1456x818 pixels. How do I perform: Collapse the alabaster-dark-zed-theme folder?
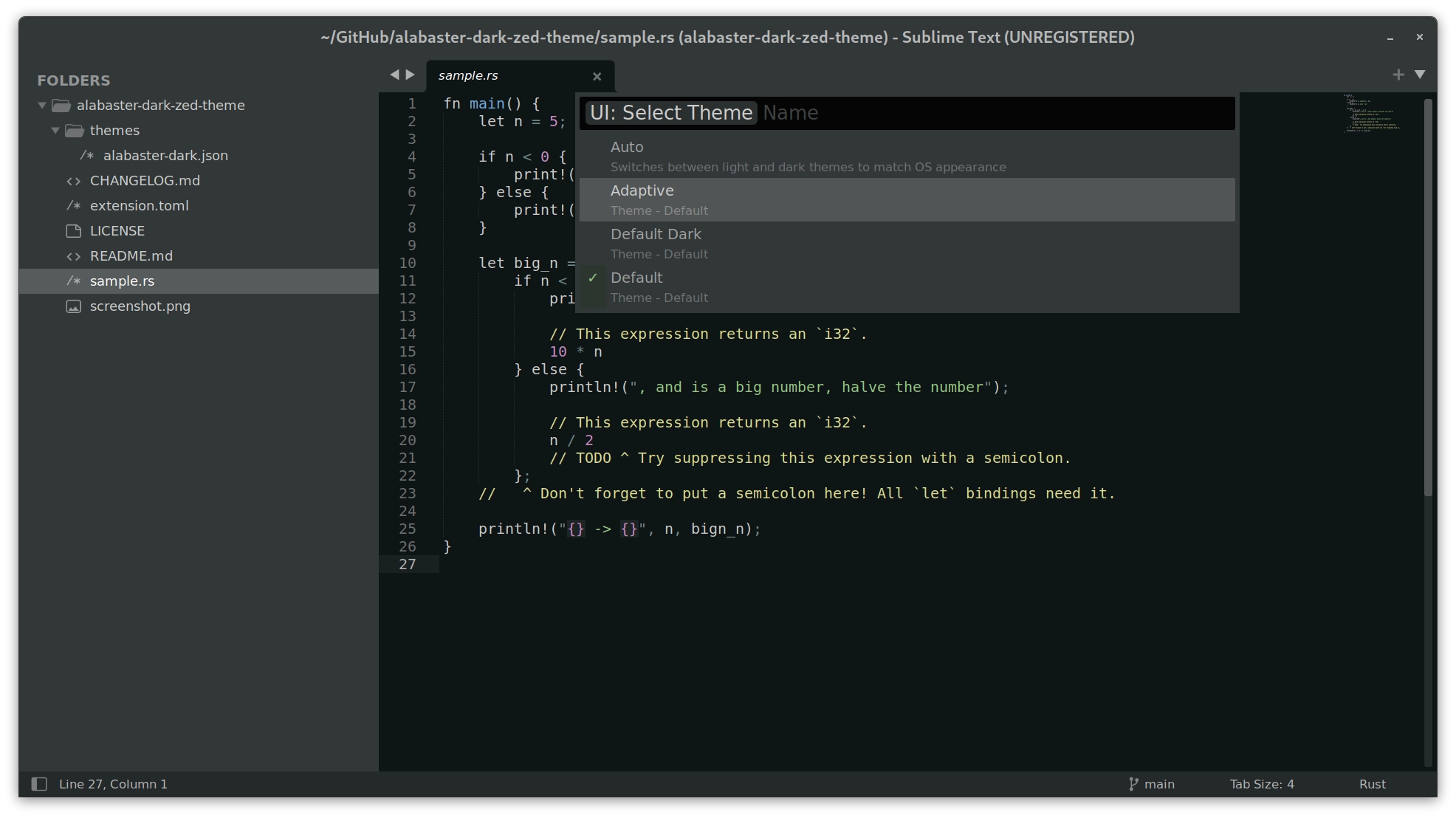coord(42,105)
